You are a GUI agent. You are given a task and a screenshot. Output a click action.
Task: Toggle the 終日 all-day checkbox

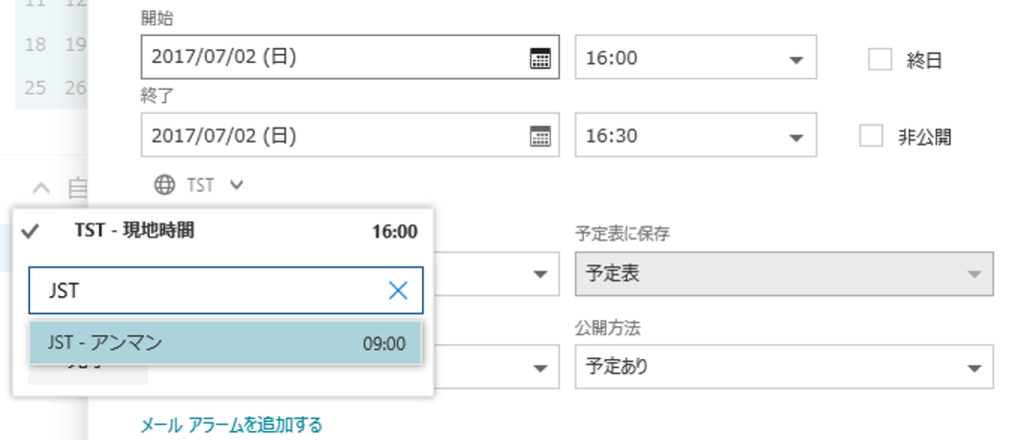pos(880,60)
